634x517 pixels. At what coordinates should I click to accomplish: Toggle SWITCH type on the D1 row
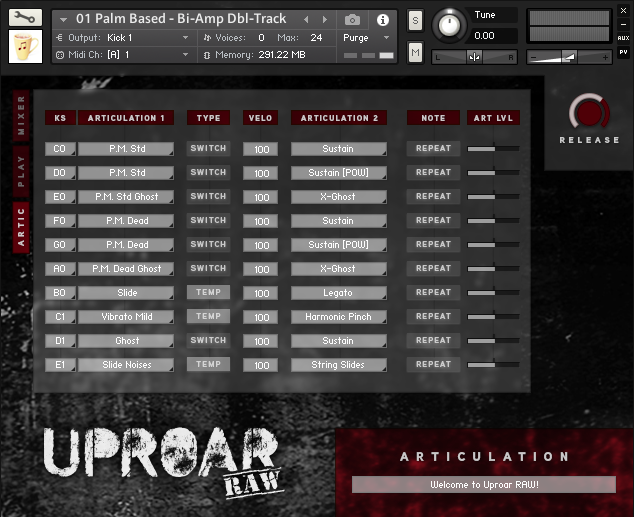coord(208,340)
